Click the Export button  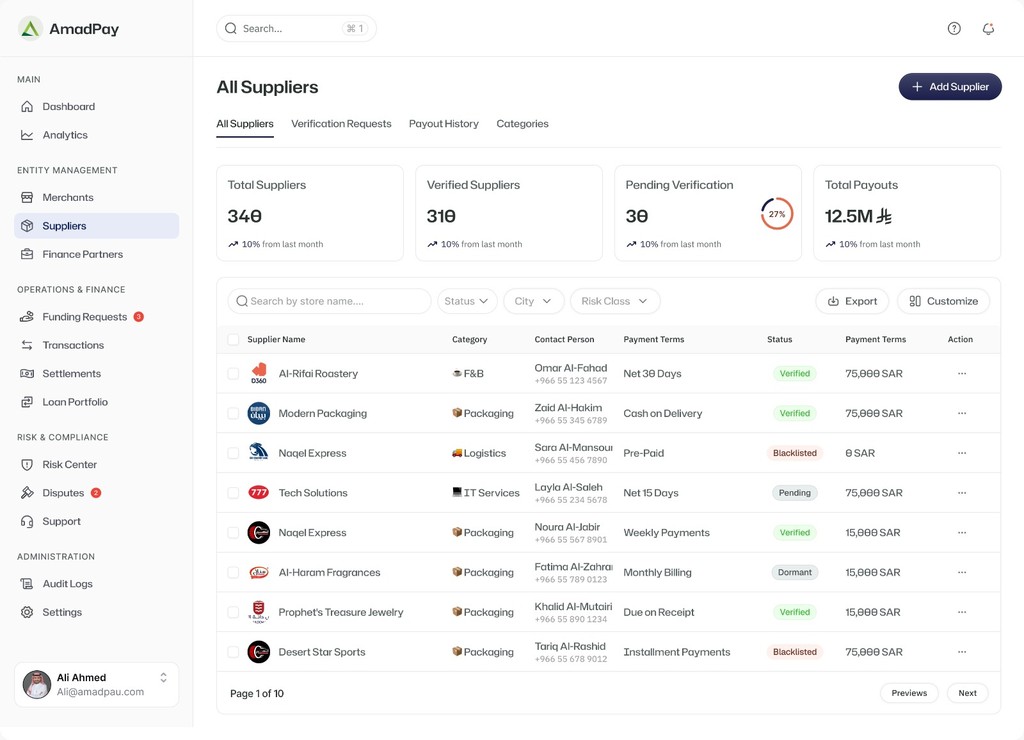(852, 301)
